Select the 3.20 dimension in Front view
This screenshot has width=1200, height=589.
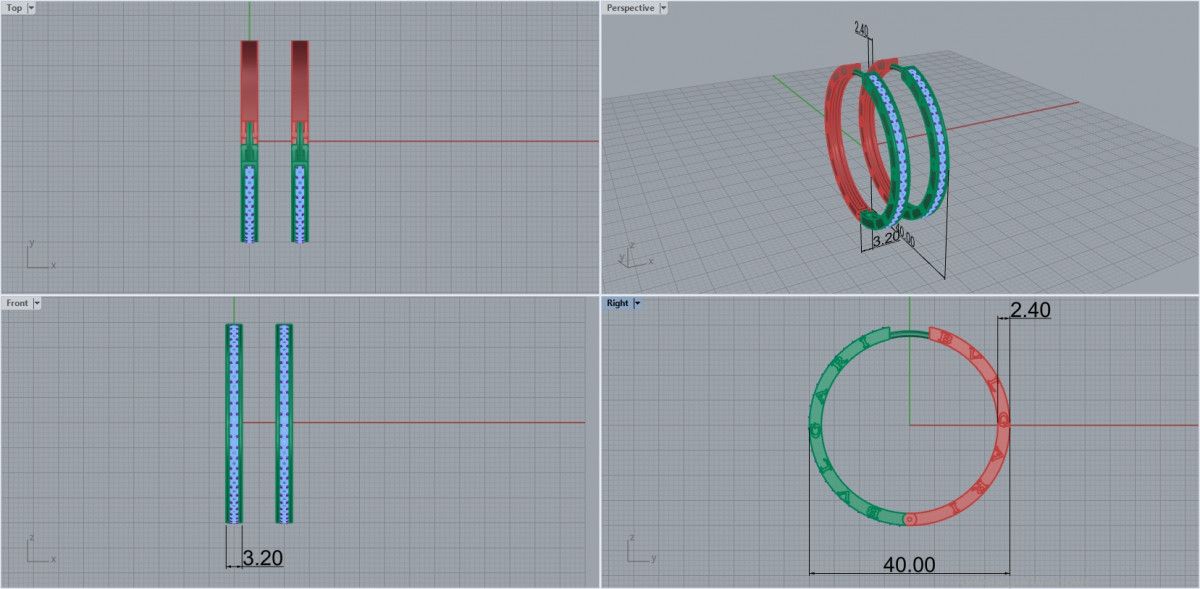click(x=262, y=557)
